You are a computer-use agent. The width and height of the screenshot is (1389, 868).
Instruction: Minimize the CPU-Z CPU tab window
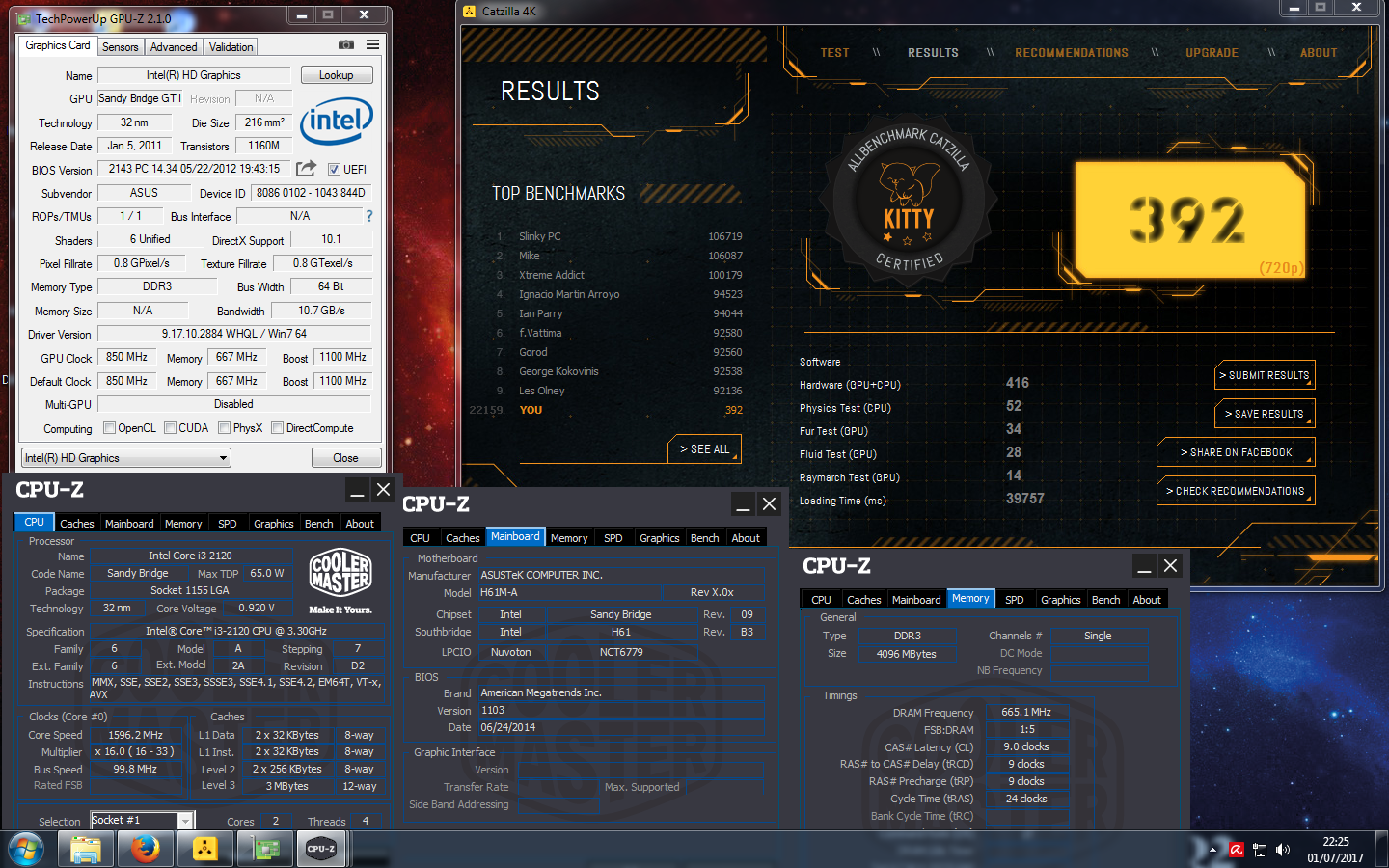[x=357, y=490]
